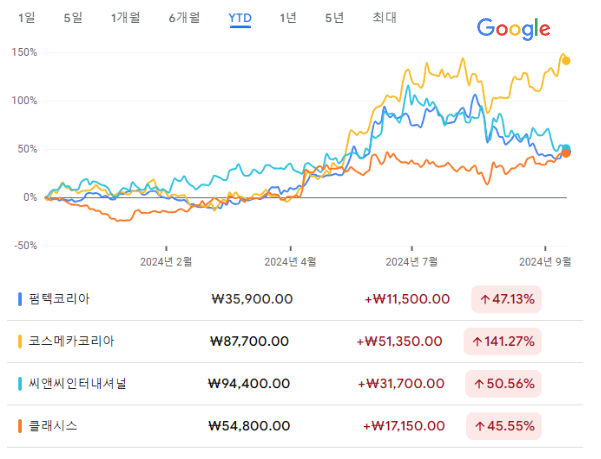601x459 pixels.
Task: Switch to the 5년 range tab
Action: (334, 18)
